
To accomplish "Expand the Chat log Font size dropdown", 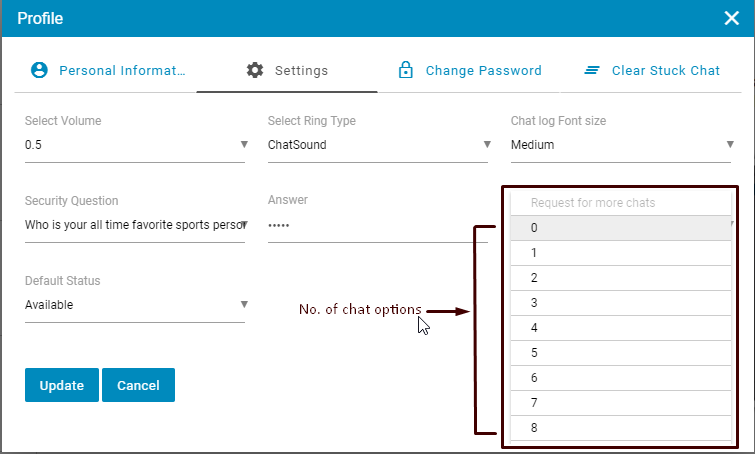I will point(620,145).
